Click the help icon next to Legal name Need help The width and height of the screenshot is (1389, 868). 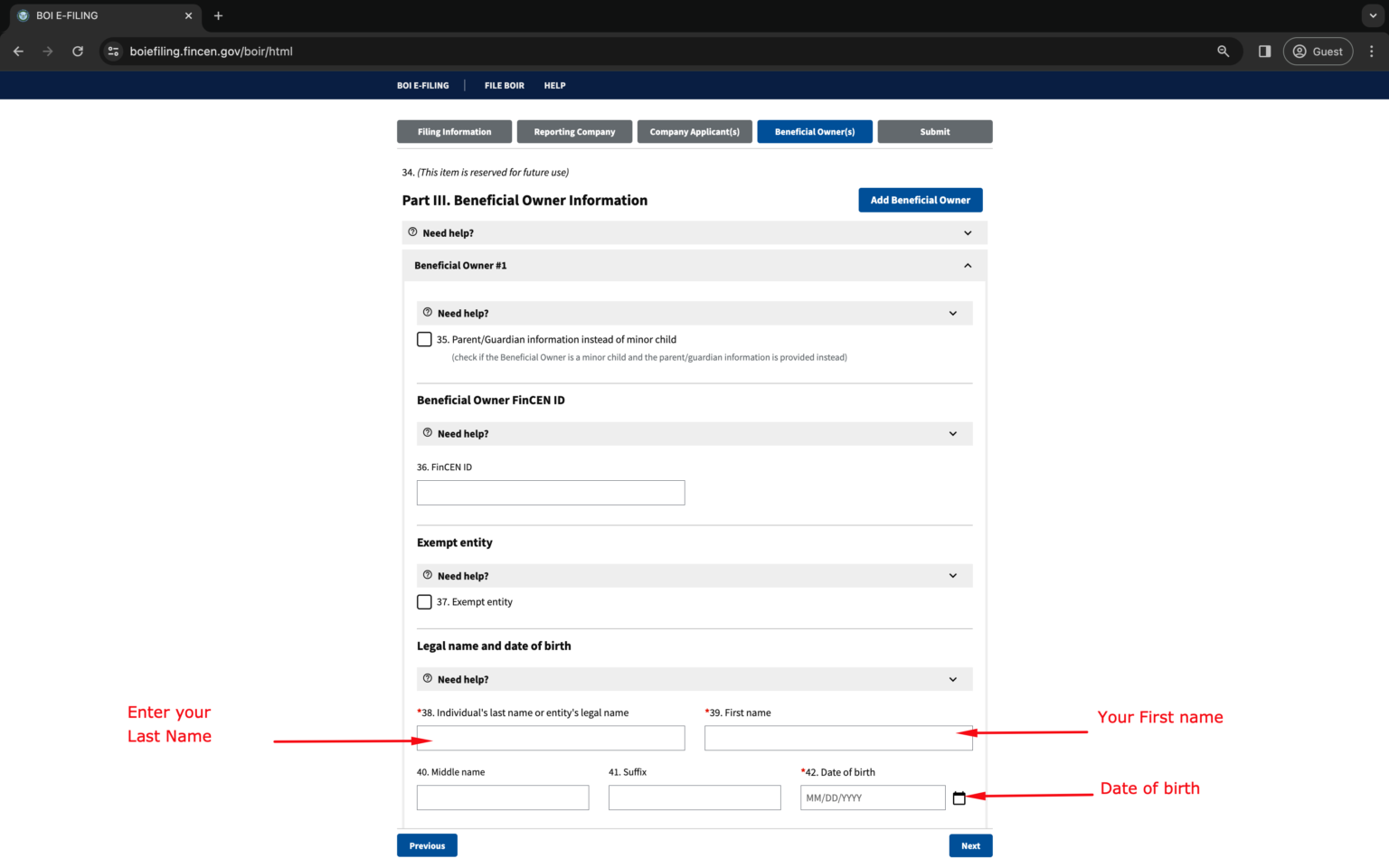pos(427,679)
